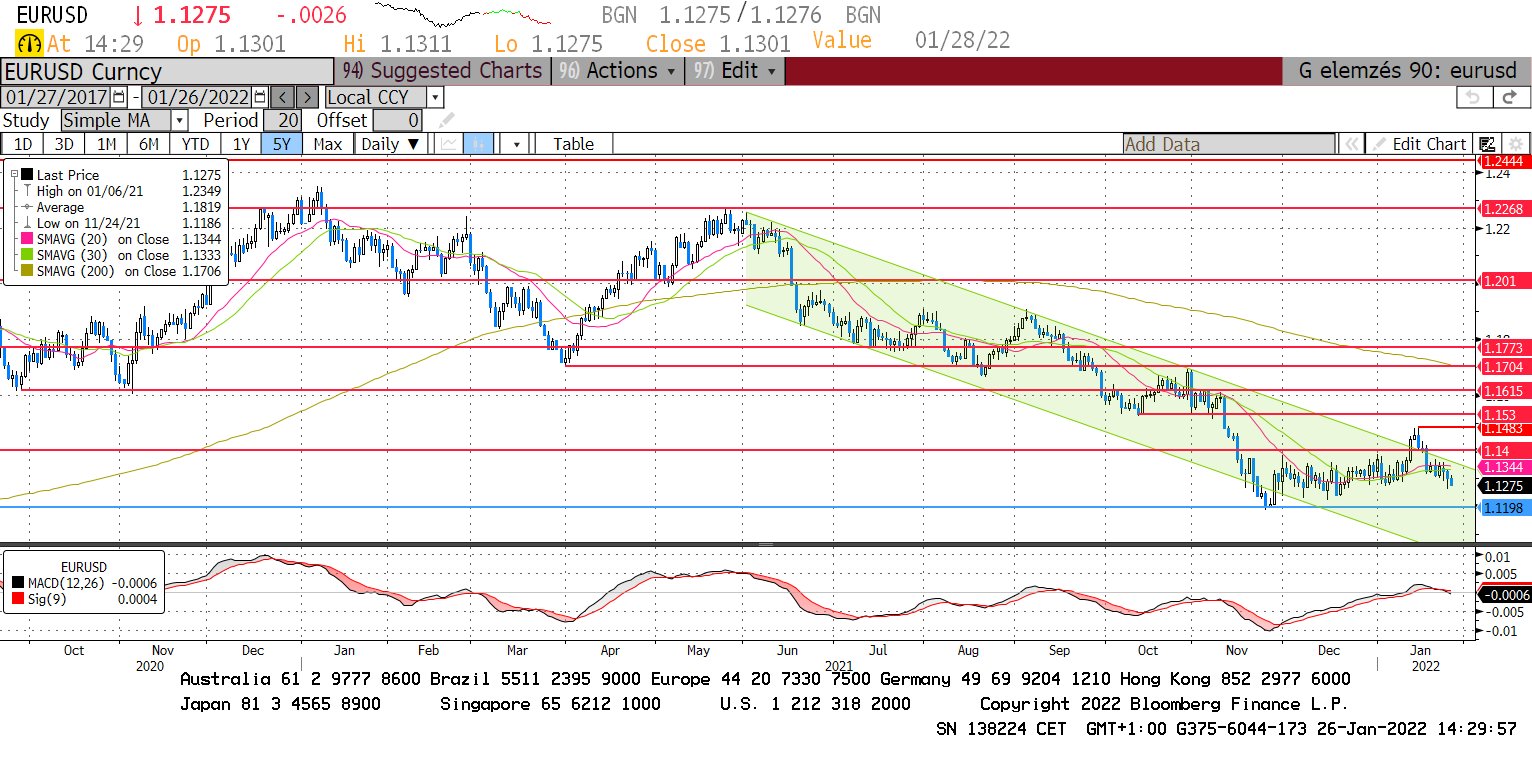Collapse the double-chevron panel arrow

(1351, 144)
